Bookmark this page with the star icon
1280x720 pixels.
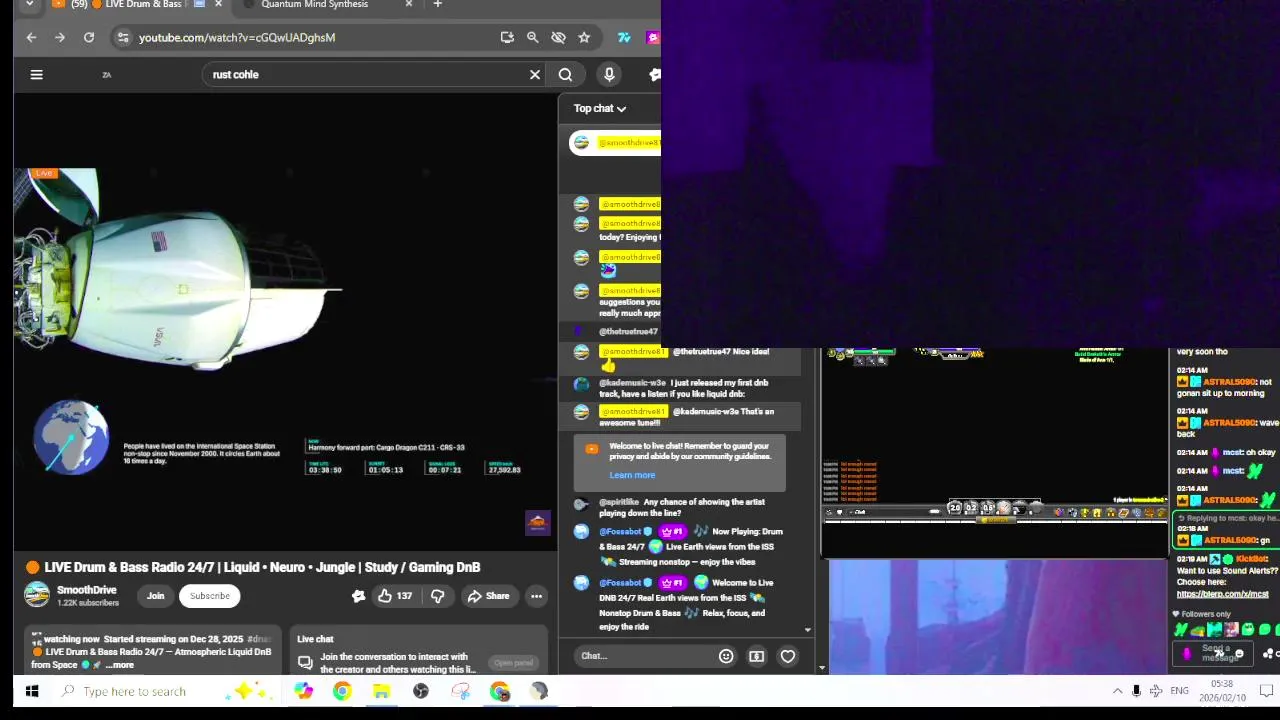click(x=584, y=38)
